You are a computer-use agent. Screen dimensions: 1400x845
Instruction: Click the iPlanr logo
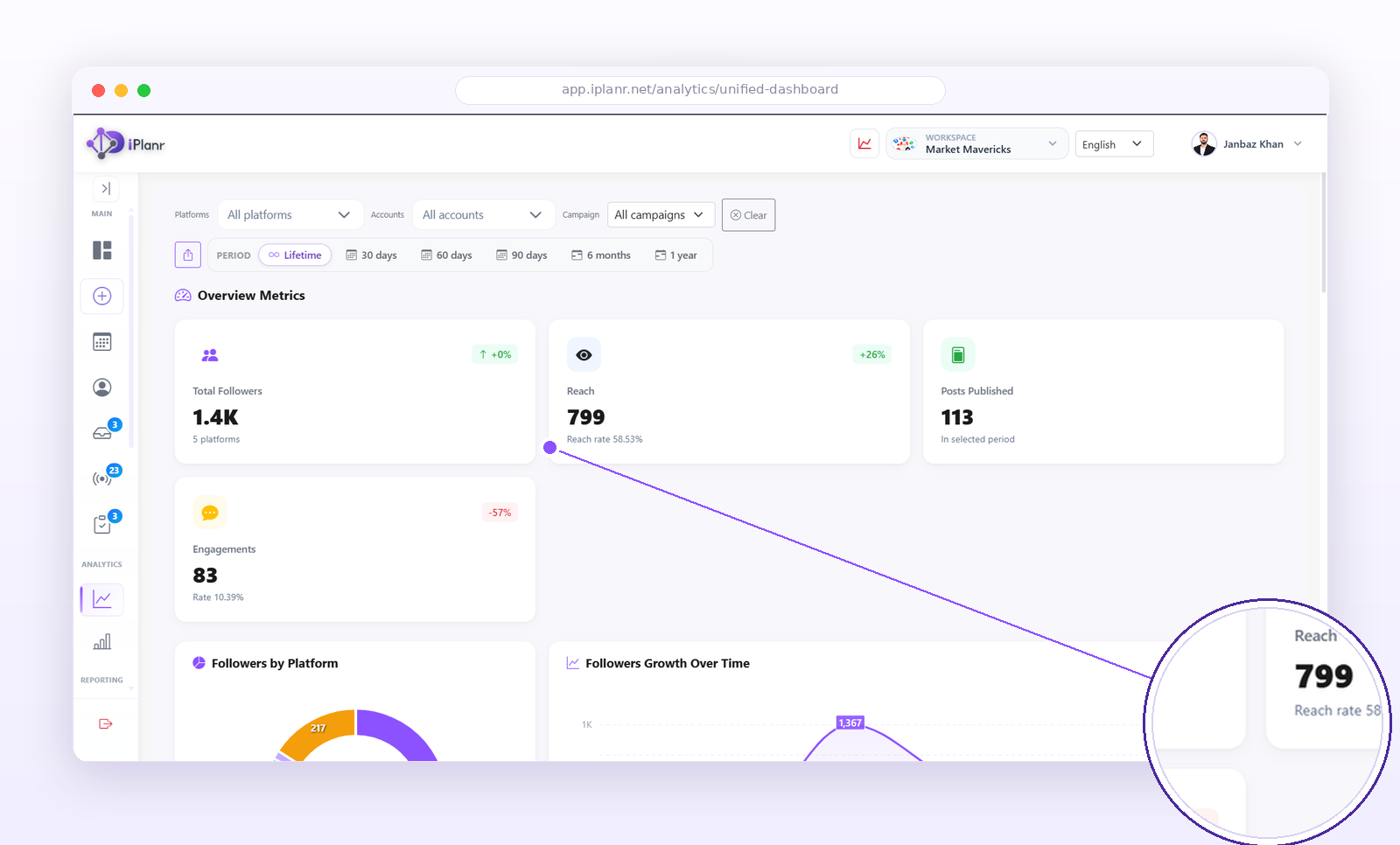[x=126, y=143]
